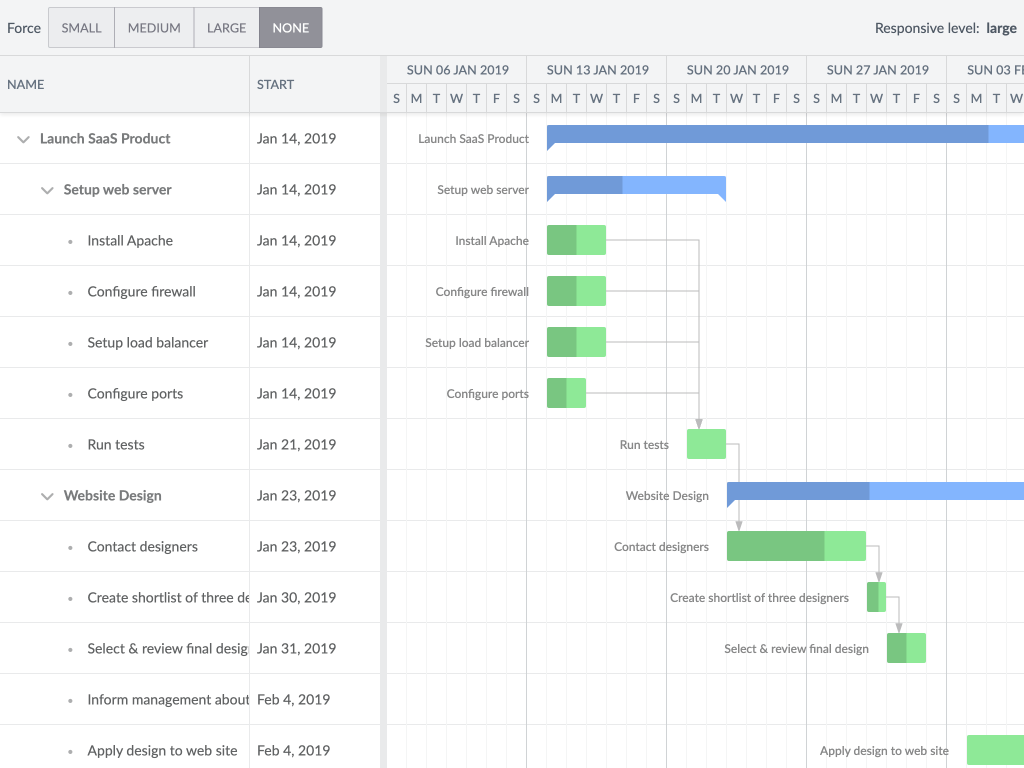Image resolution: width=1024 pixels, height=768 pixels.
Task: Click Launch SaaS Product start date cell
Action: pos(315,138)
